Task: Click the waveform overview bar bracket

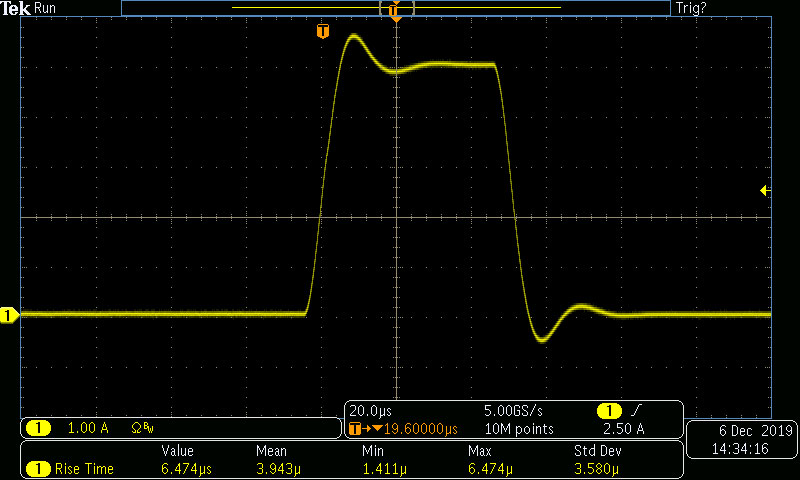Action: pos(396,8)
